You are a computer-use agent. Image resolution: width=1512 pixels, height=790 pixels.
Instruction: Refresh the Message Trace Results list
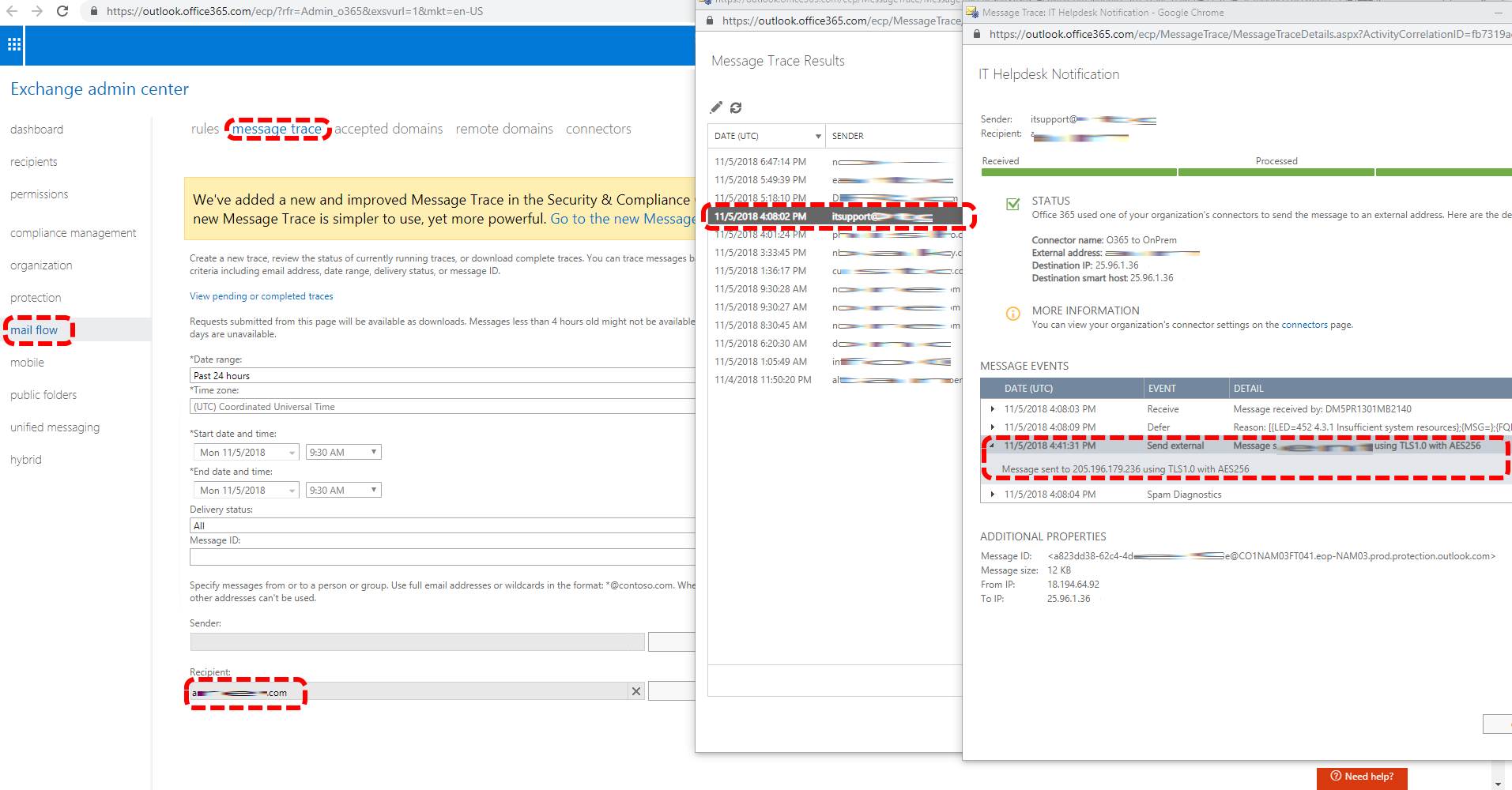(736, 107)
